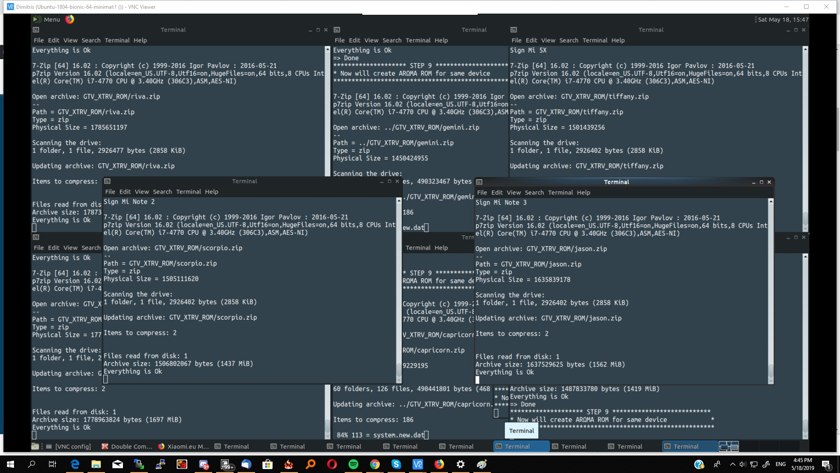Launch Firefox from the Ubuntu top panel
This screenshot has width=840, height=473.
click(x=70, y=19)
